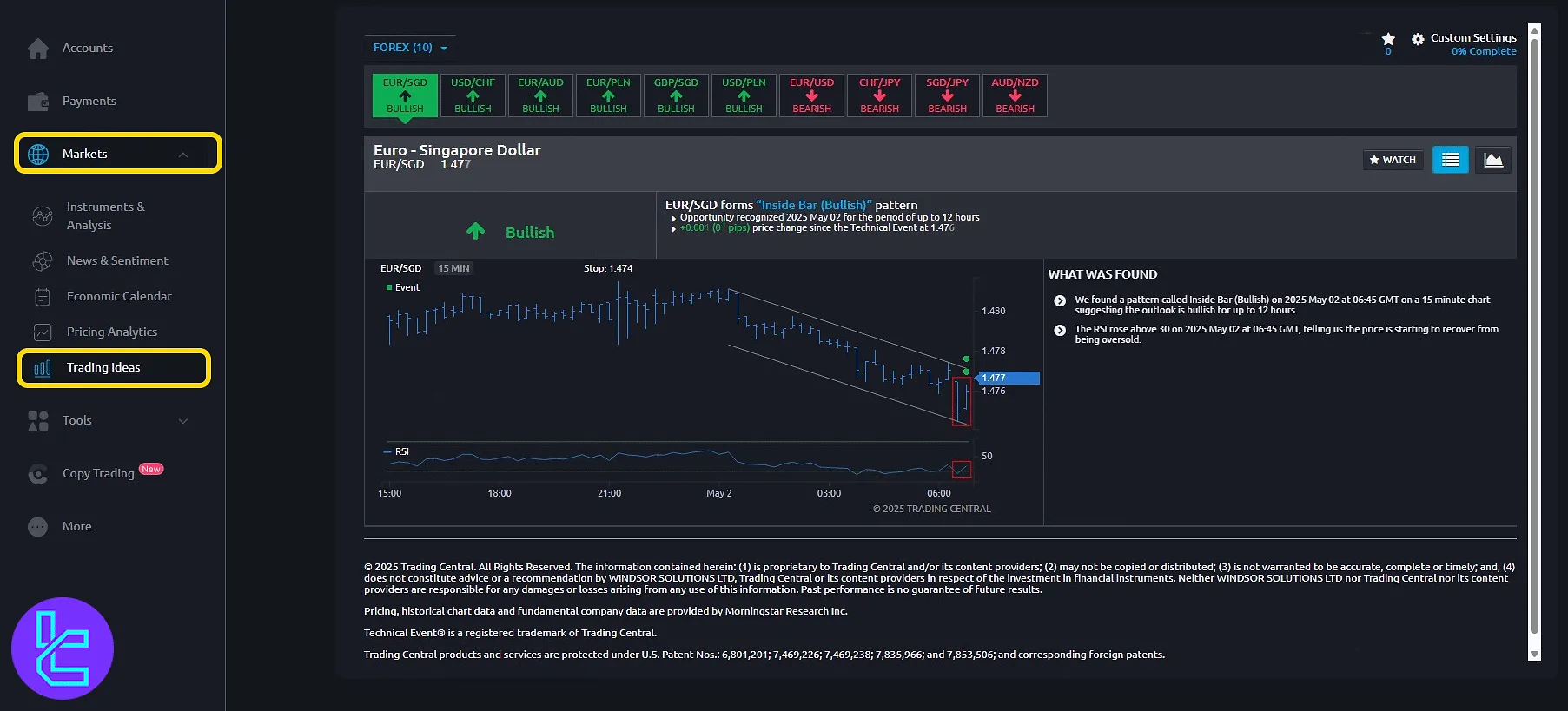
Task: Click the scrollbar down arrow
Action: click(x=1534, y=655)
